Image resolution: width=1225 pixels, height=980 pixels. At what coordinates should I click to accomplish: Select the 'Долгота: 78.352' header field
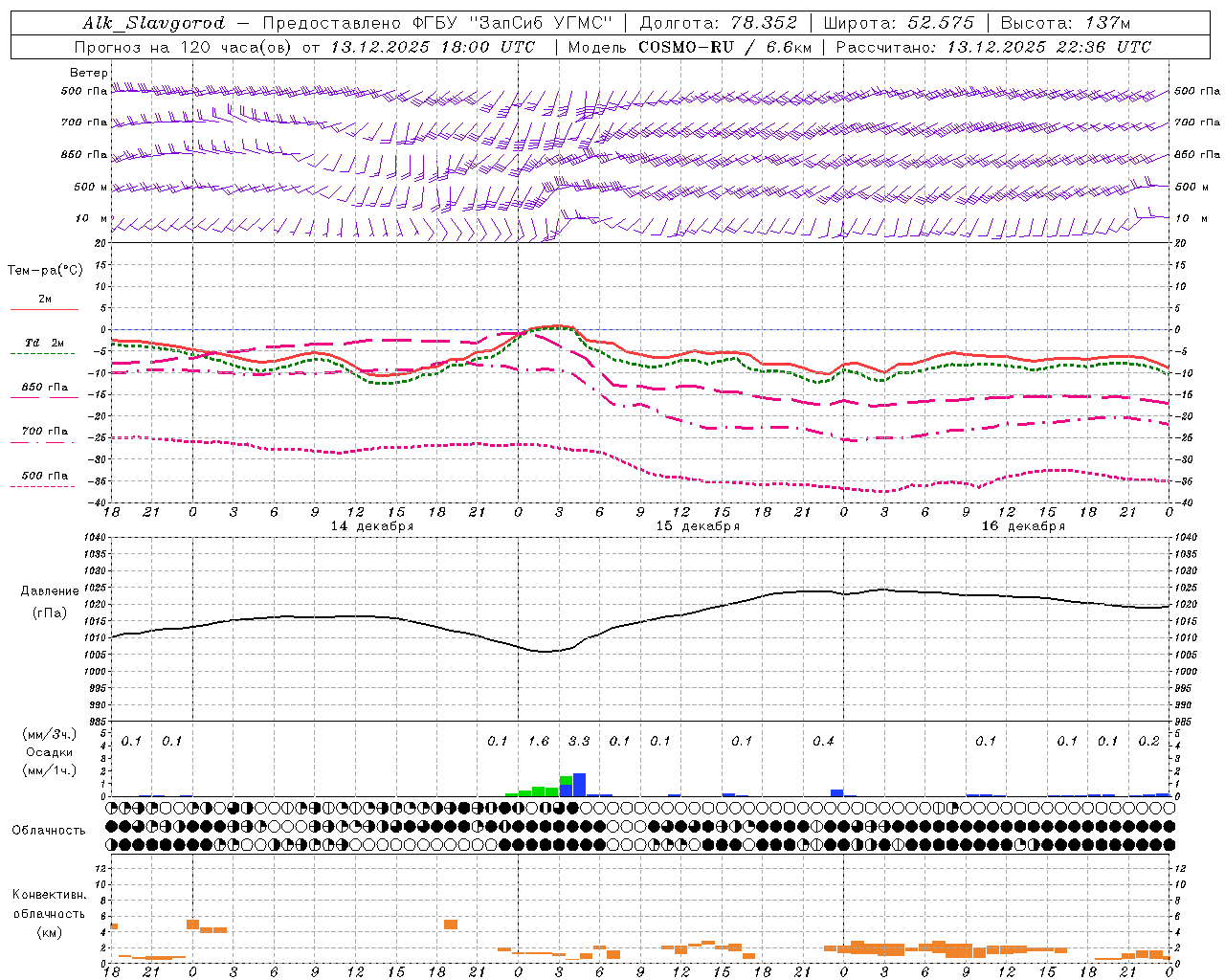click(718, 23)
